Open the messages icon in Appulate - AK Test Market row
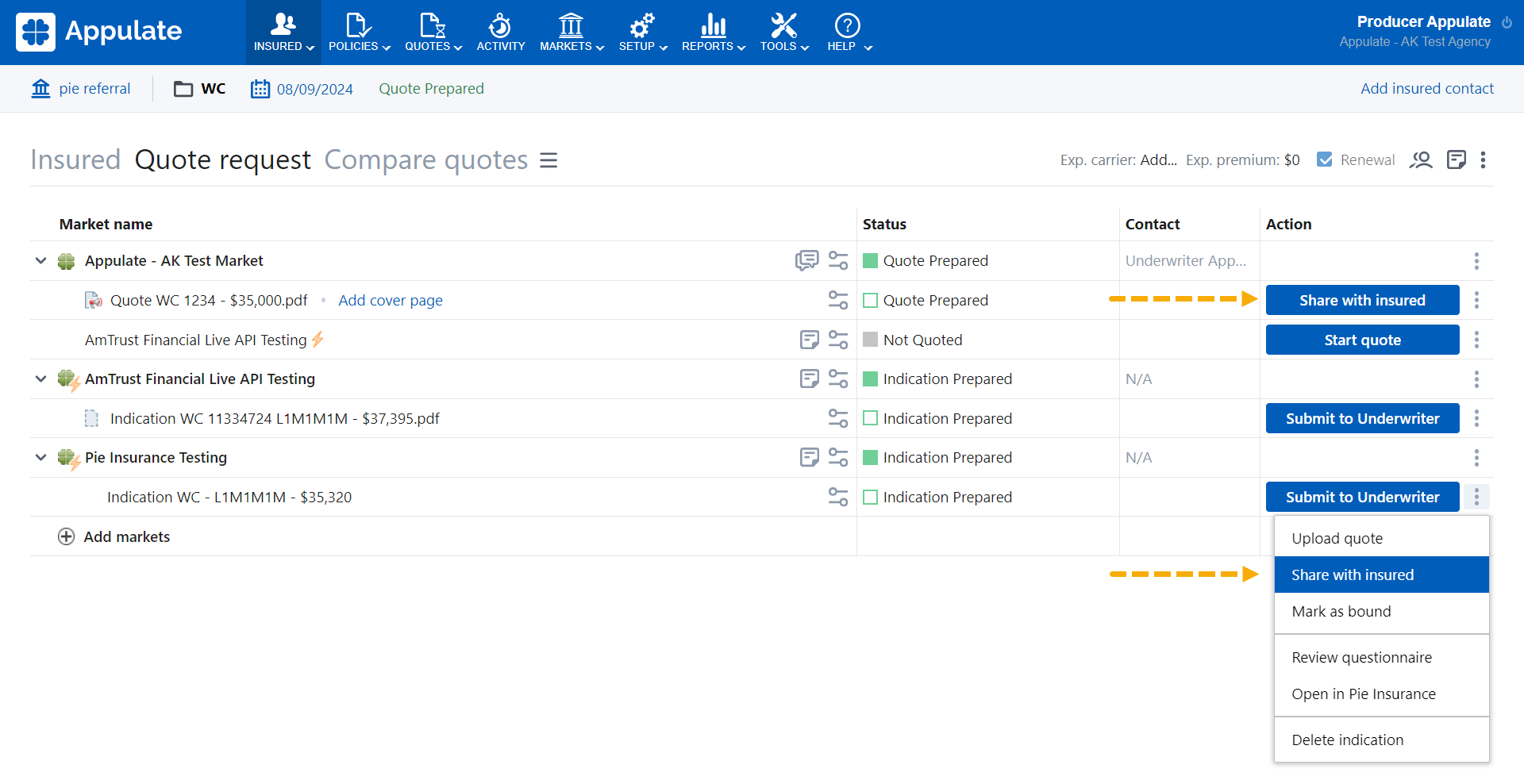Screen dimensions: 1524x784 (806, 260)
